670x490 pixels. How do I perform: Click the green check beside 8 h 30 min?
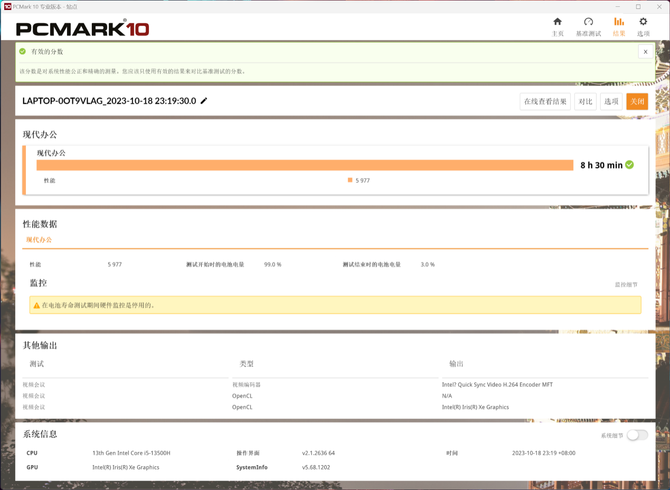coord(629,164)
